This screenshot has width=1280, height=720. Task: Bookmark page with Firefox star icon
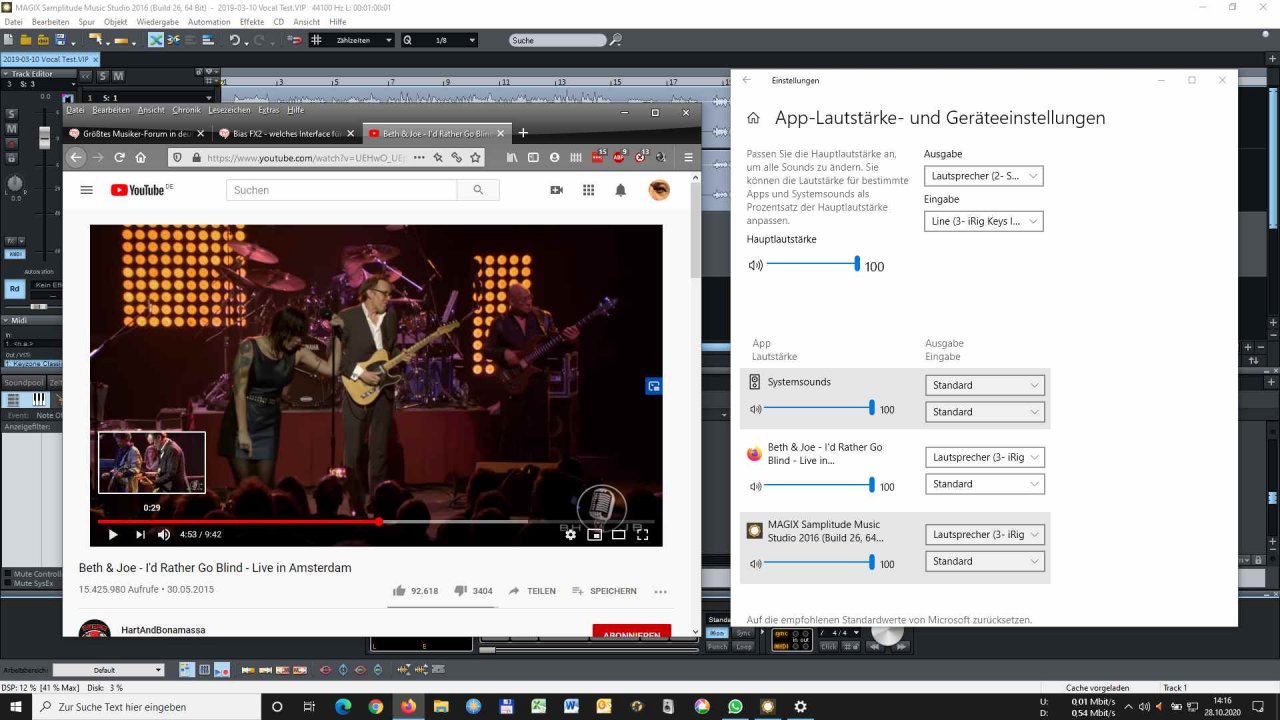pyautogui.click(x=476, y=158)
